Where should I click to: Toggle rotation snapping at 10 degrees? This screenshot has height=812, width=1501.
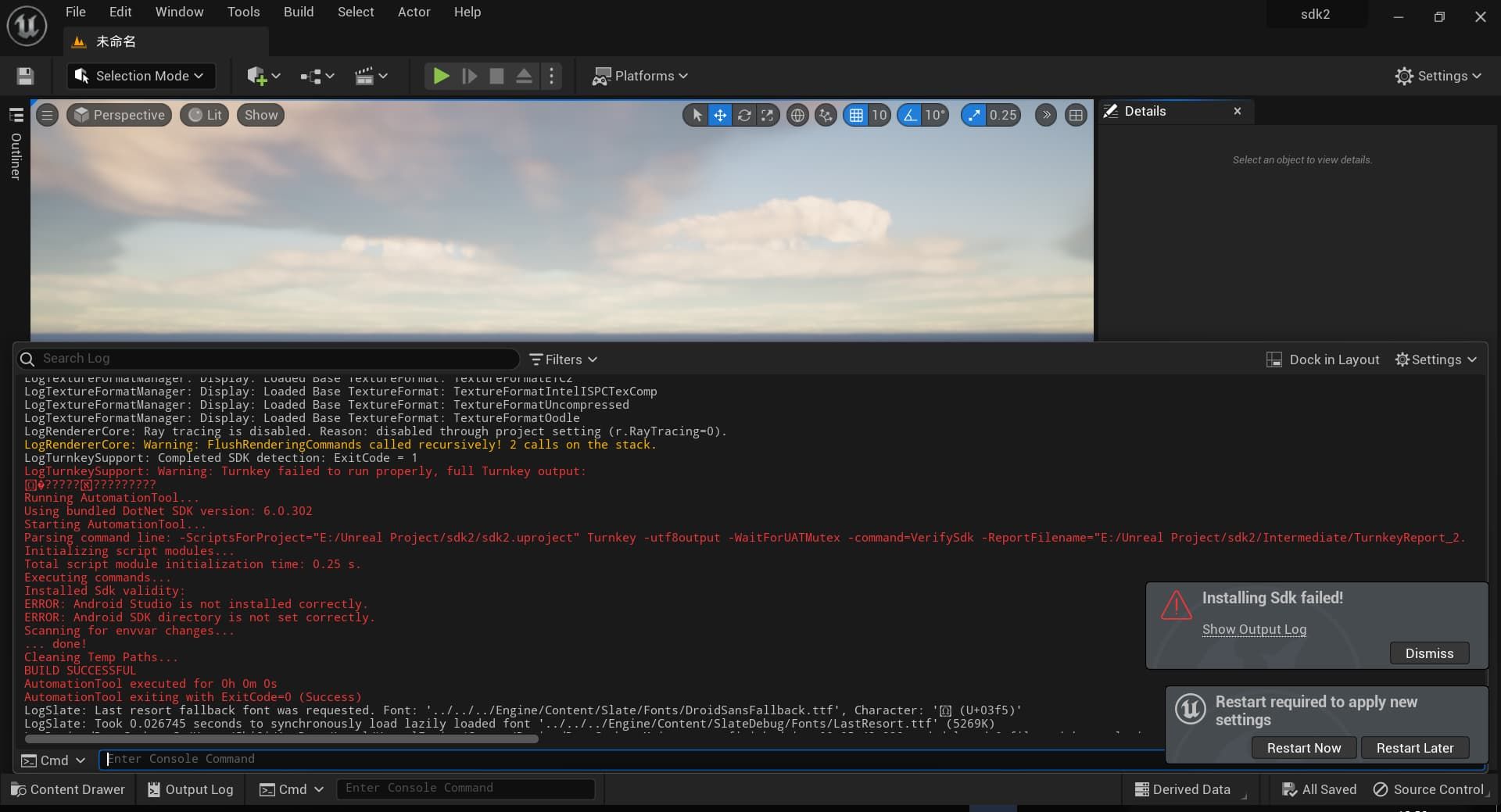pos(909,115)
